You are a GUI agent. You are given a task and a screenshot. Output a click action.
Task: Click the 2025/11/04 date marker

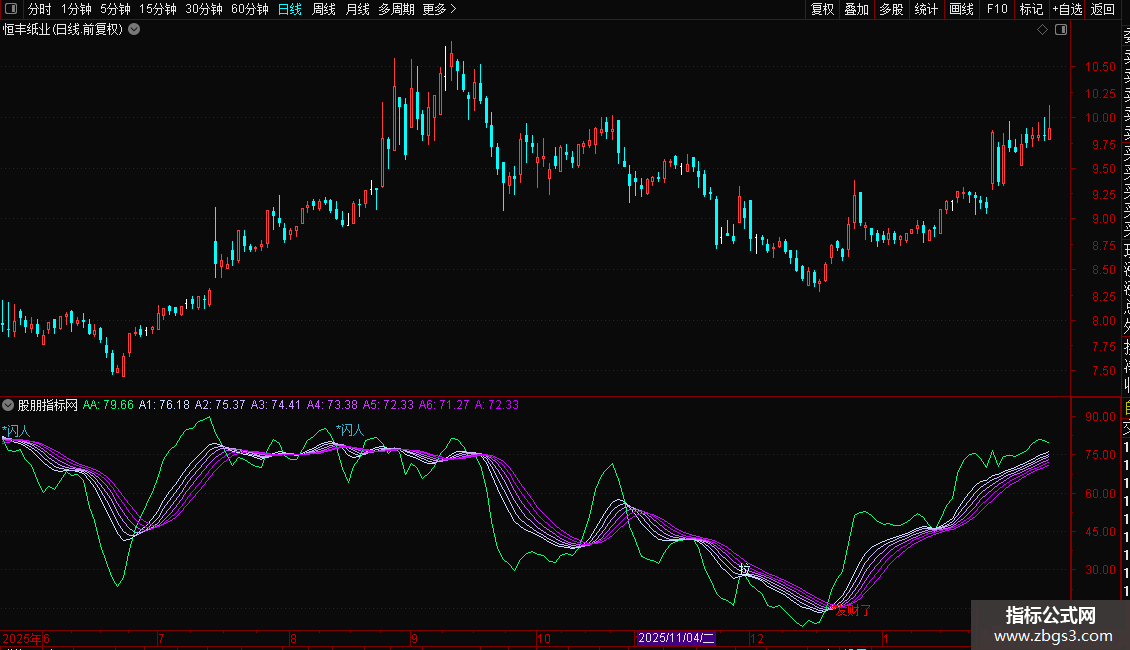(677, 637)
